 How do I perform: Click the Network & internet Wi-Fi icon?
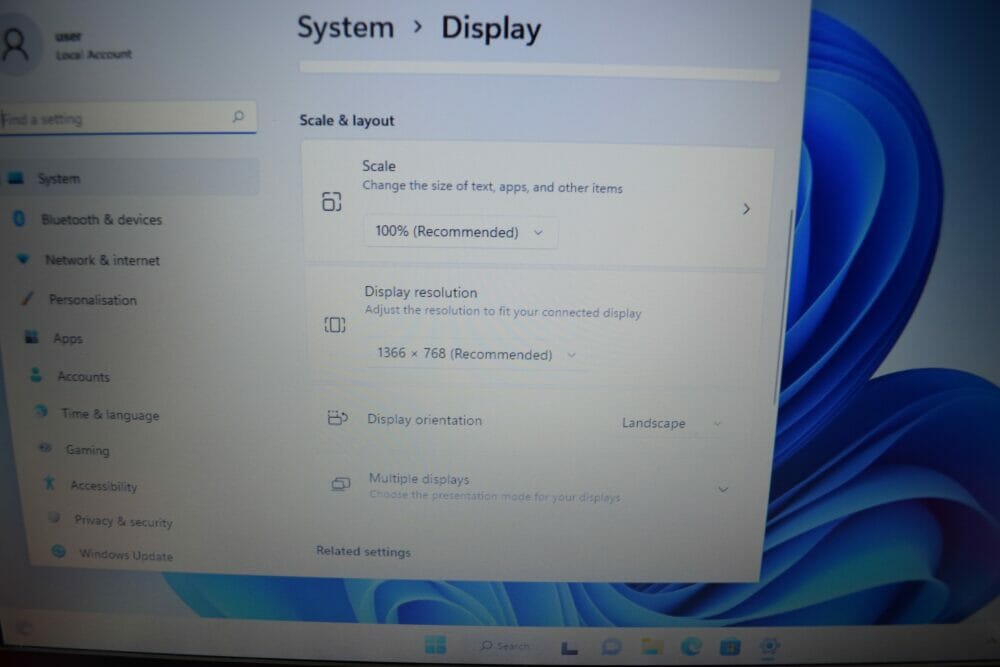tap(23, 259)
